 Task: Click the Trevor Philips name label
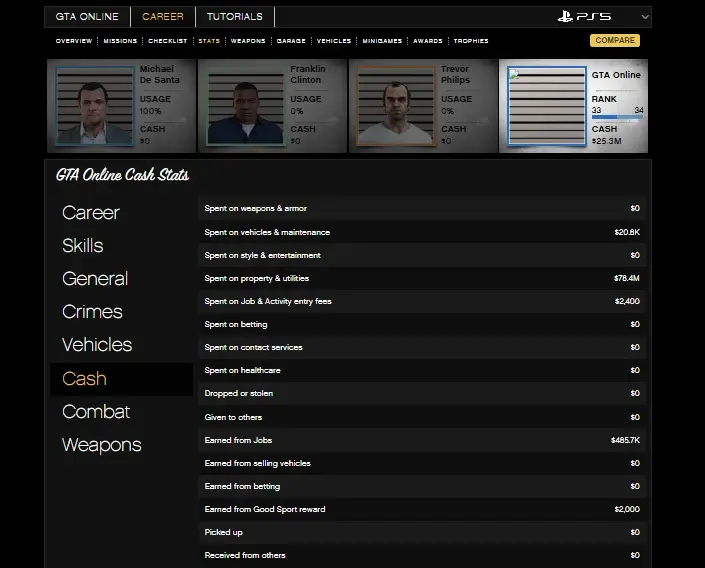click(455, 74)
